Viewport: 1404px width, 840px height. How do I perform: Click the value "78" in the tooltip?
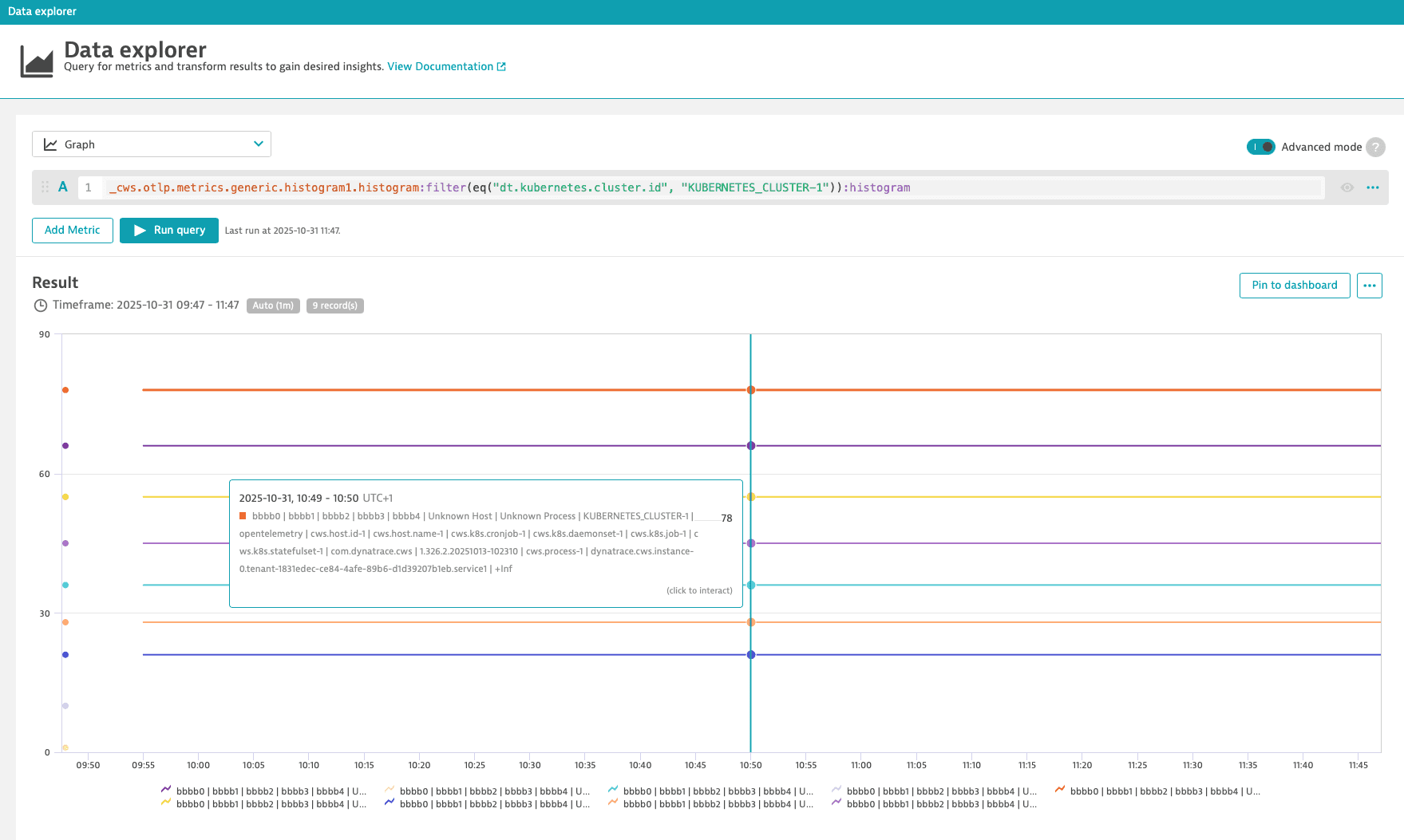pos(726,518)
